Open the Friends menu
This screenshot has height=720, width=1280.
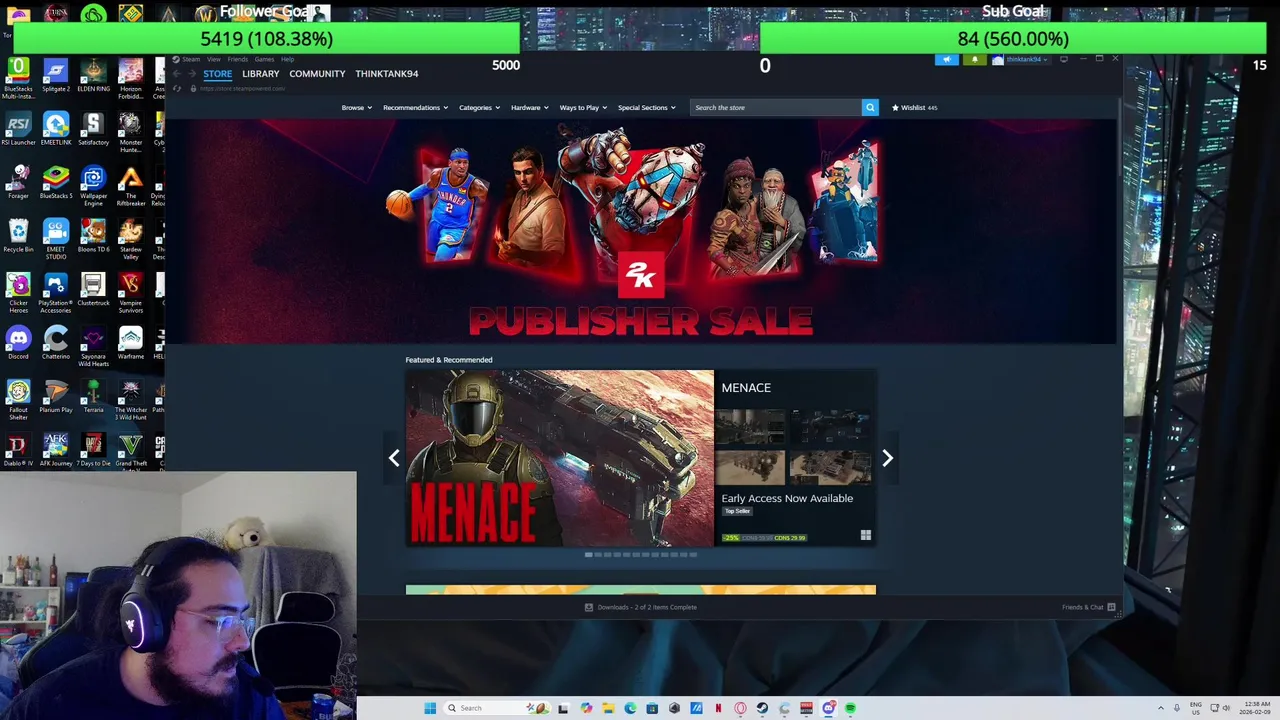point(237,59)
